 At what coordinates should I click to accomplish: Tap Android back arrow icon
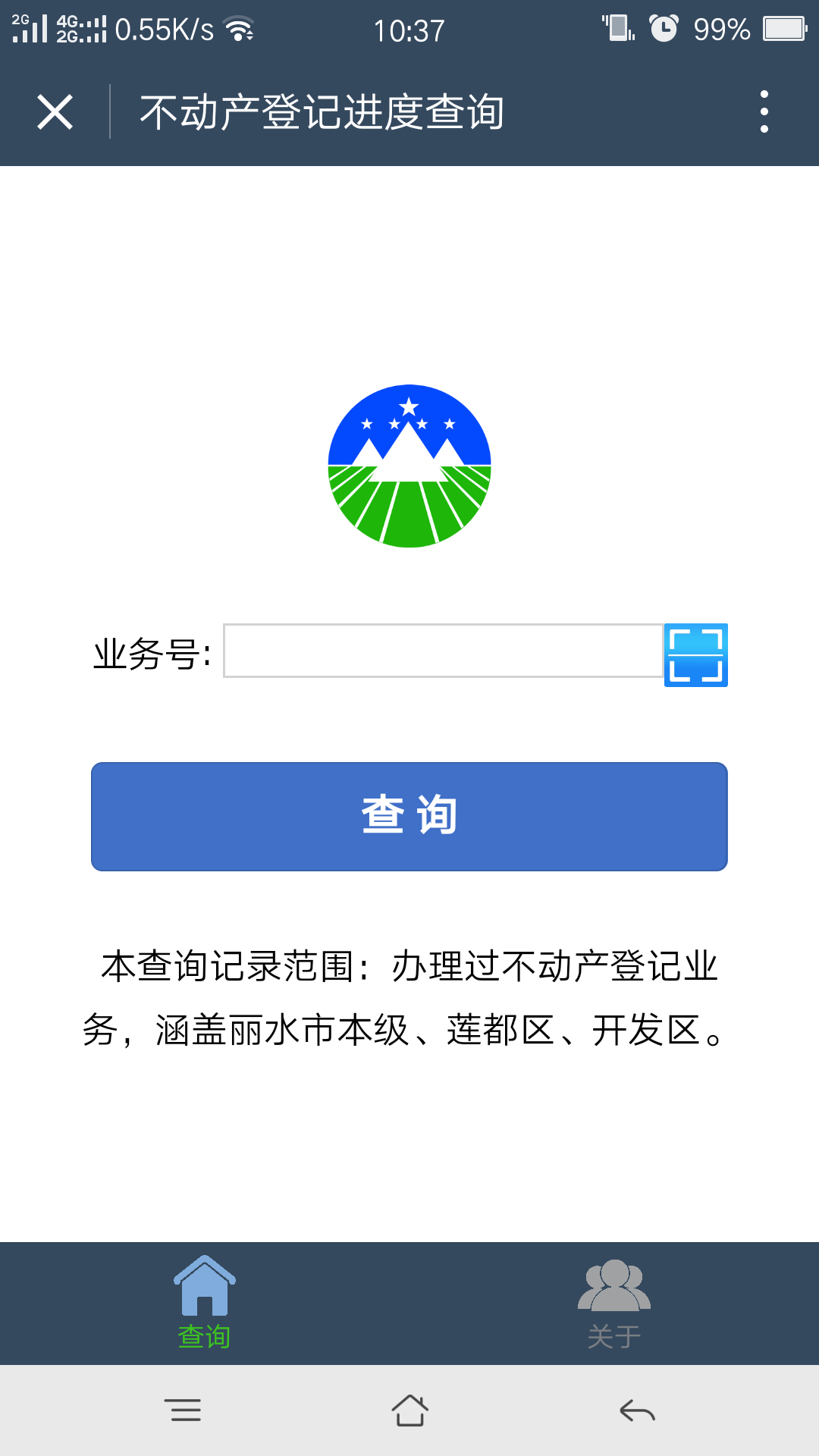point(637,1410)
